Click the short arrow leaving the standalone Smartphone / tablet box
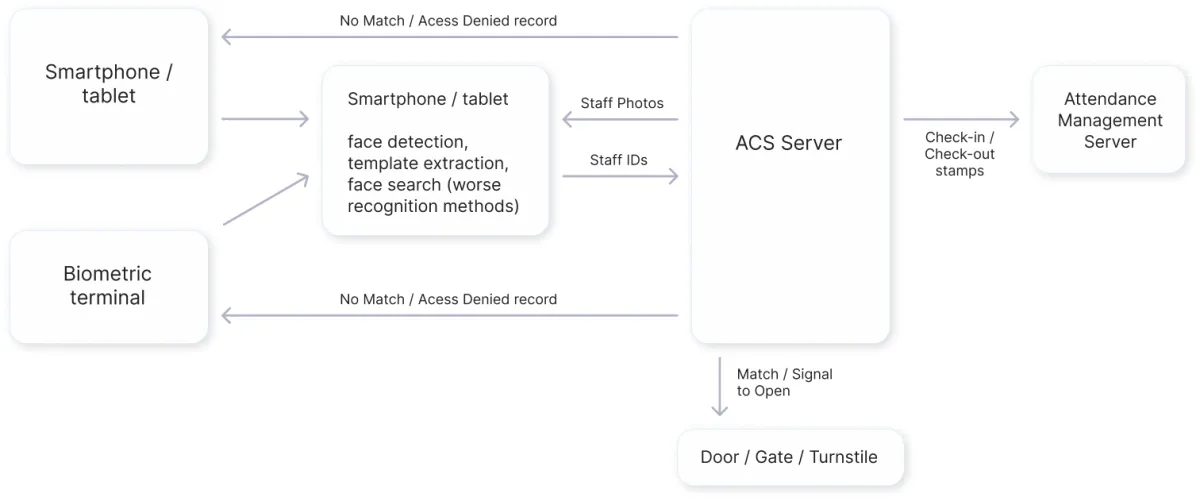The image size is (1200, 501). click(x=265, y=120)
